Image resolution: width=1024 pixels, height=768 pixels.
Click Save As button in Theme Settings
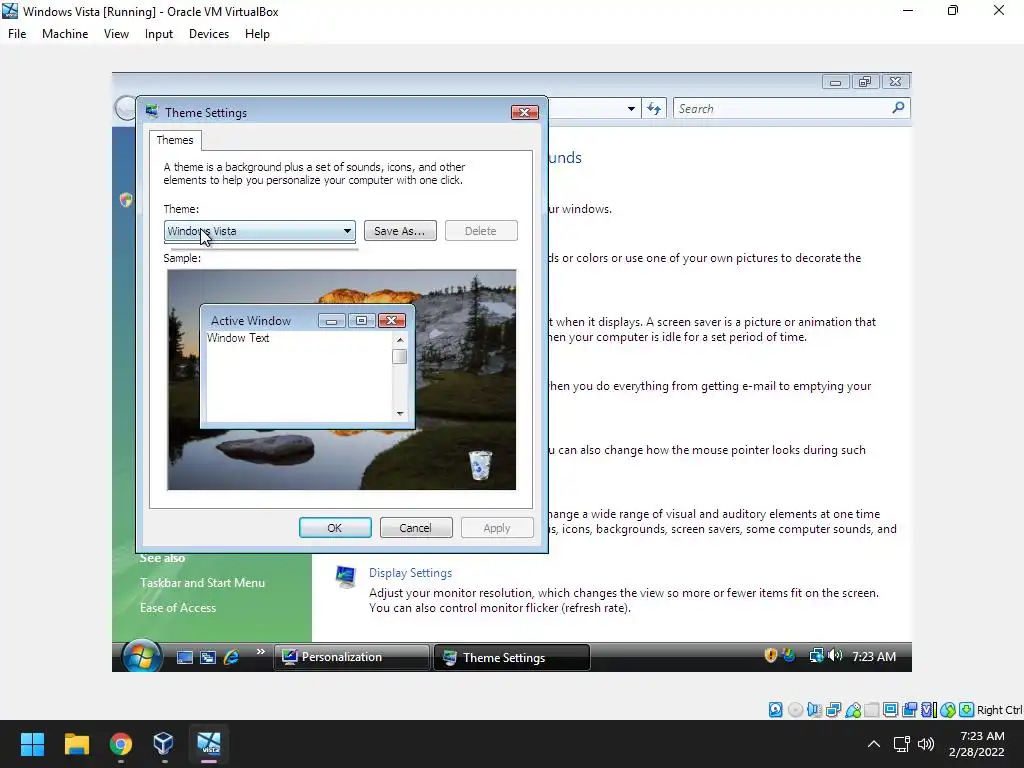400,231
